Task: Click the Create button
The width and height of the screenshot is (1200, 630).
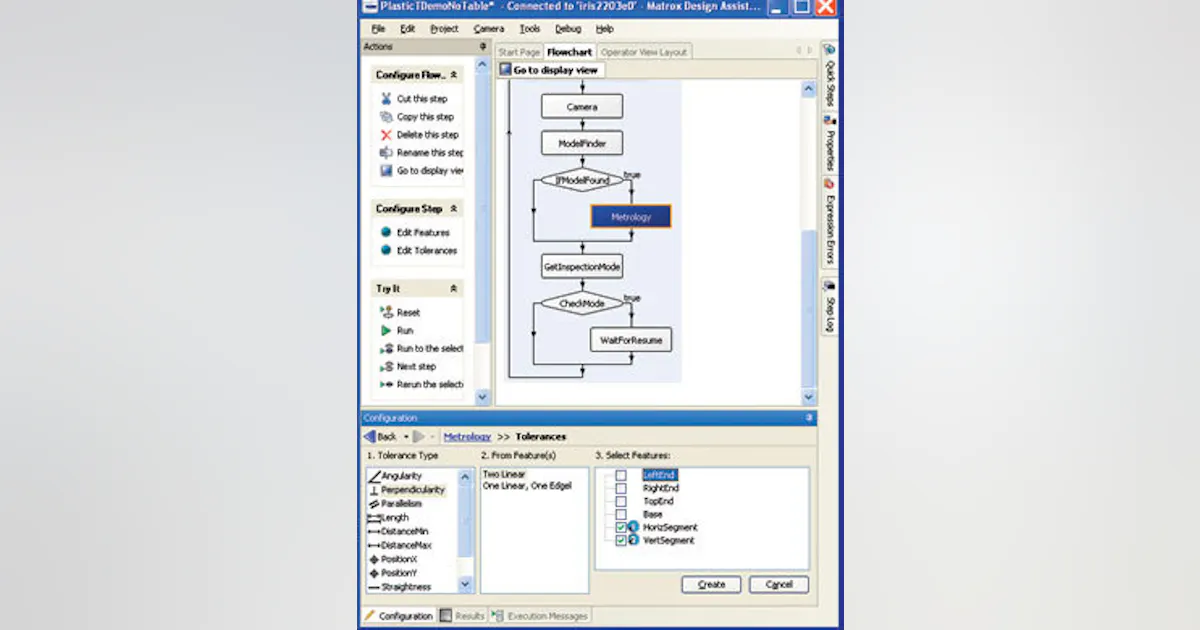Action: tap(711, 585)
